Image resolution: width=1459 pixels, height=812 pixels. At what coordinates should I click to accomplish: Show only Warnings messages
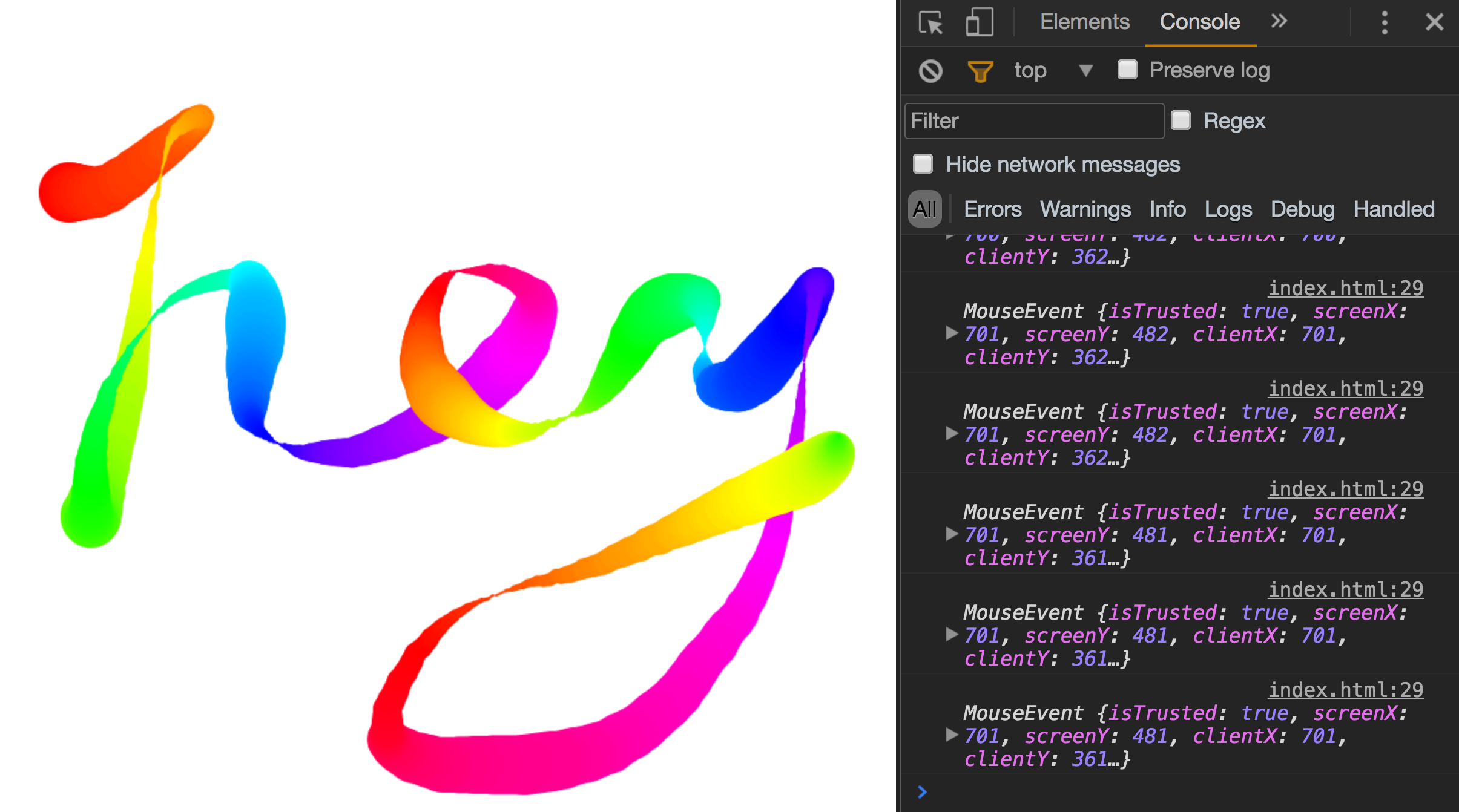point(1085,209)
